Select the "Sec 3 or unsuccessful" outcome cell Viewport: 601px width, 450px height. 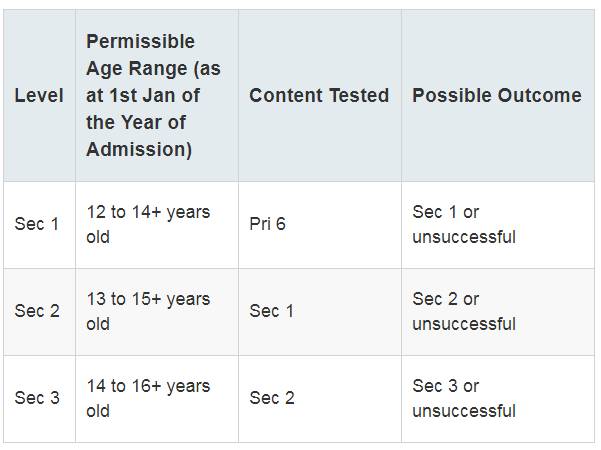464,398
